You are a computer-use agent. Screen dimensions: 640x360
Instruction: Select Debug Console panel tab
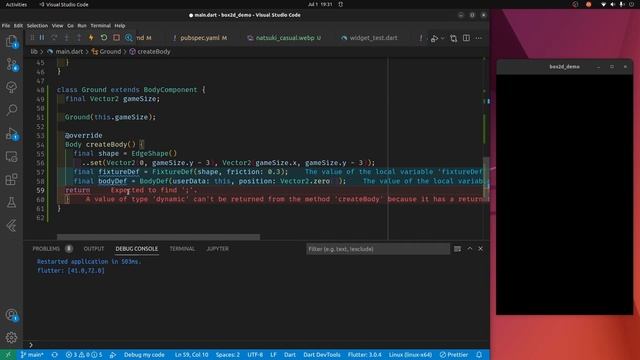pyautogui.click(x=136, y=249)
